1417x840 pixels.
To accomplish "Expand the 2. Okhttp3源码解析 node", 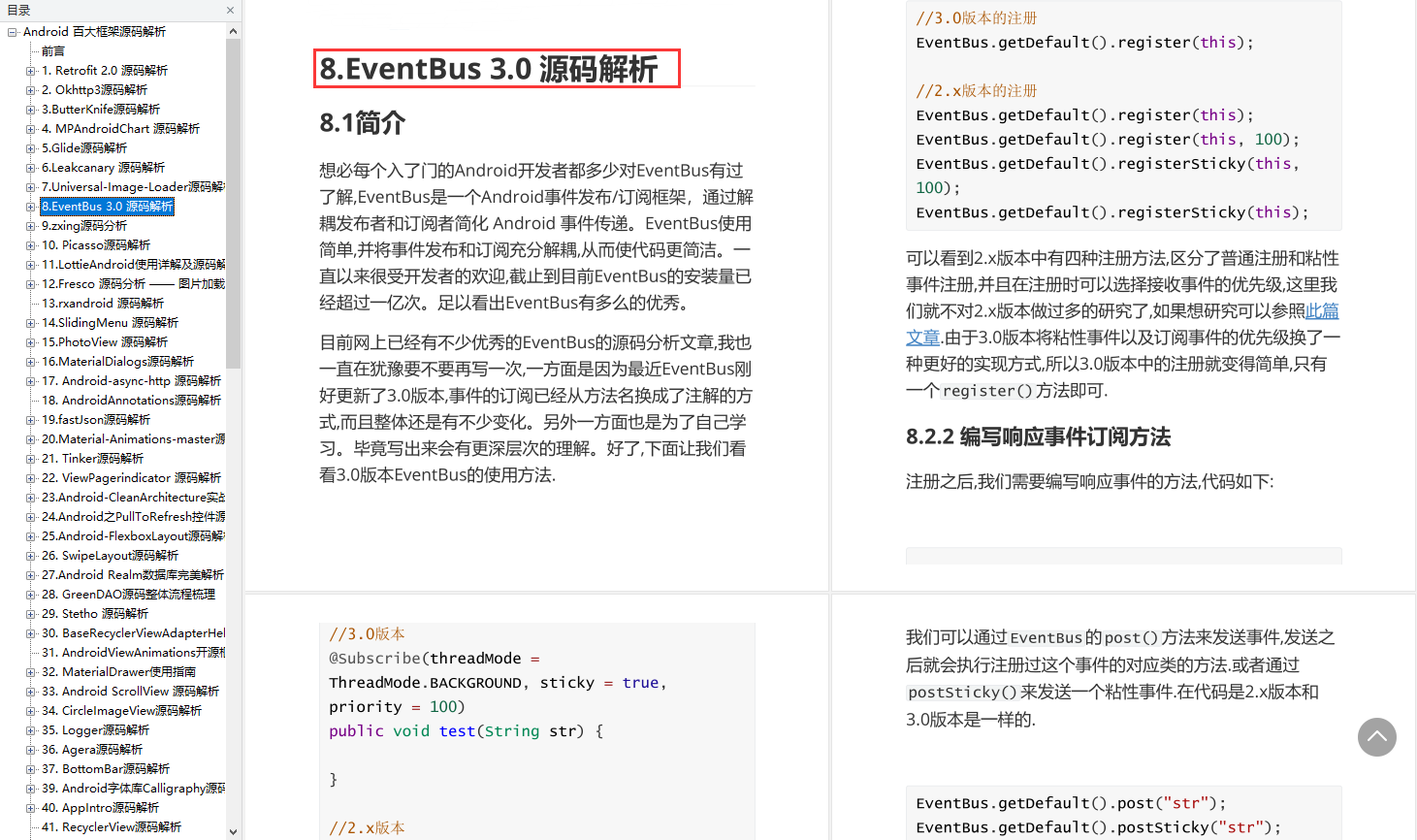I will click(x=31, y=90).
